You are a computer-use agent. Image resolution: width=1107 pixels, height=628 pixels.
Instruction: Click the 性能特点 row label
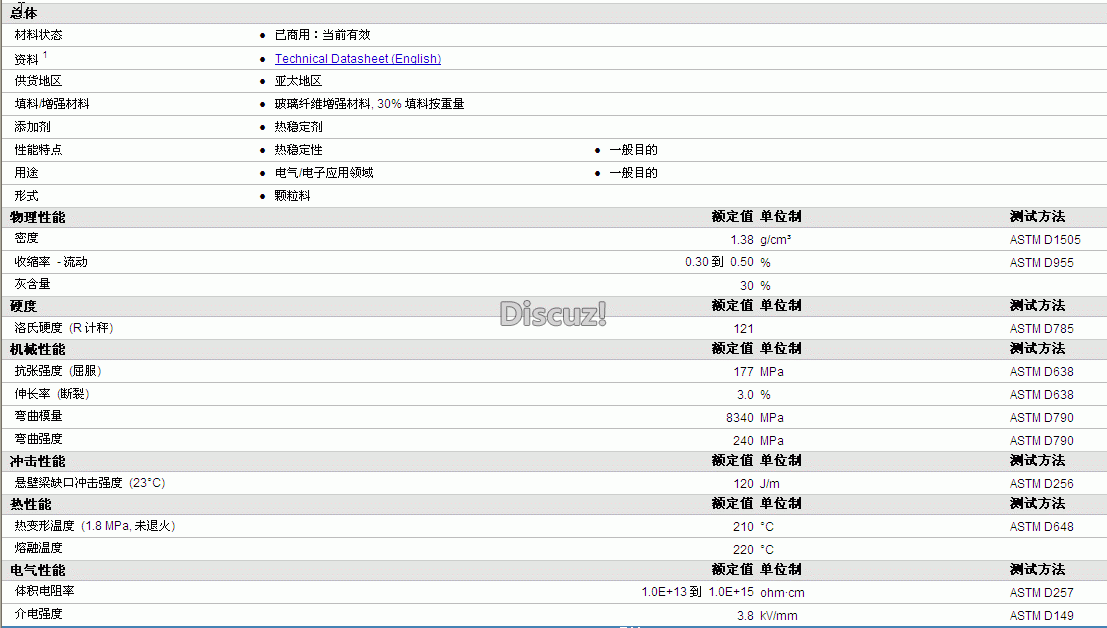click(x=38, y=150)
